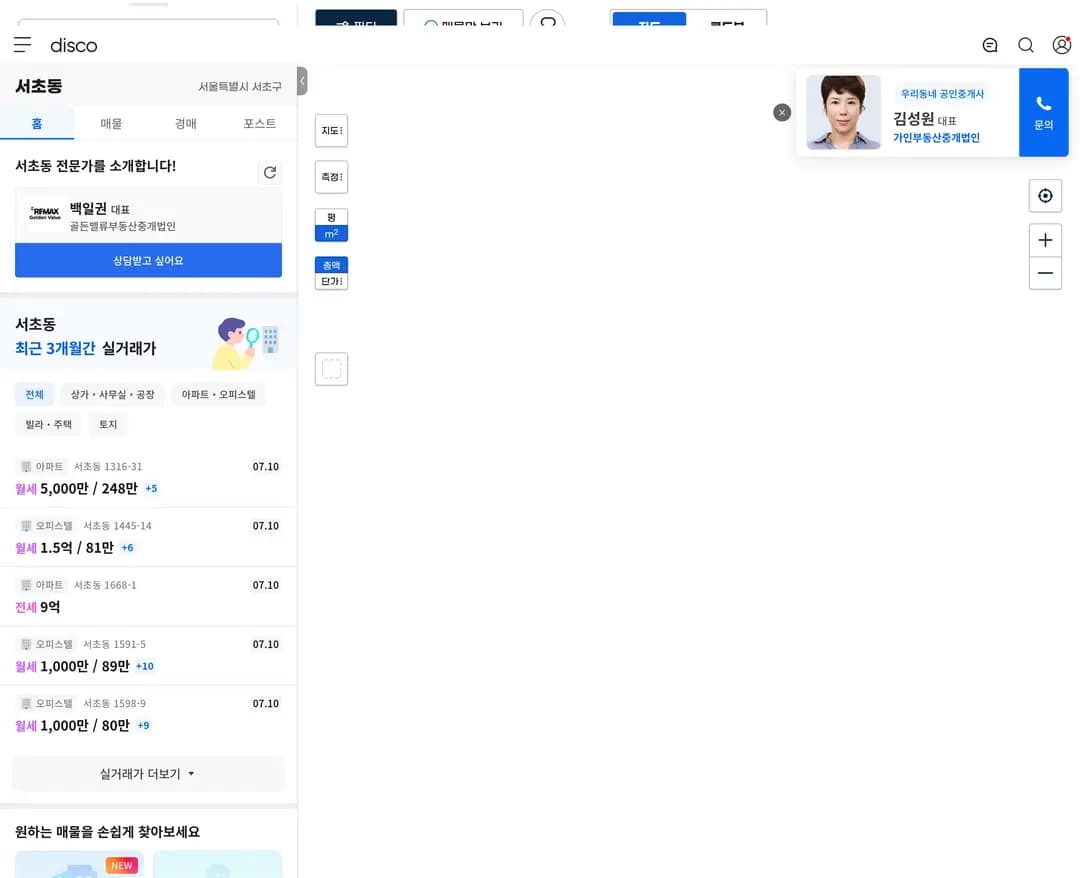
Task: Select the 토지 filter chip
Action: [x=108, y=424]
